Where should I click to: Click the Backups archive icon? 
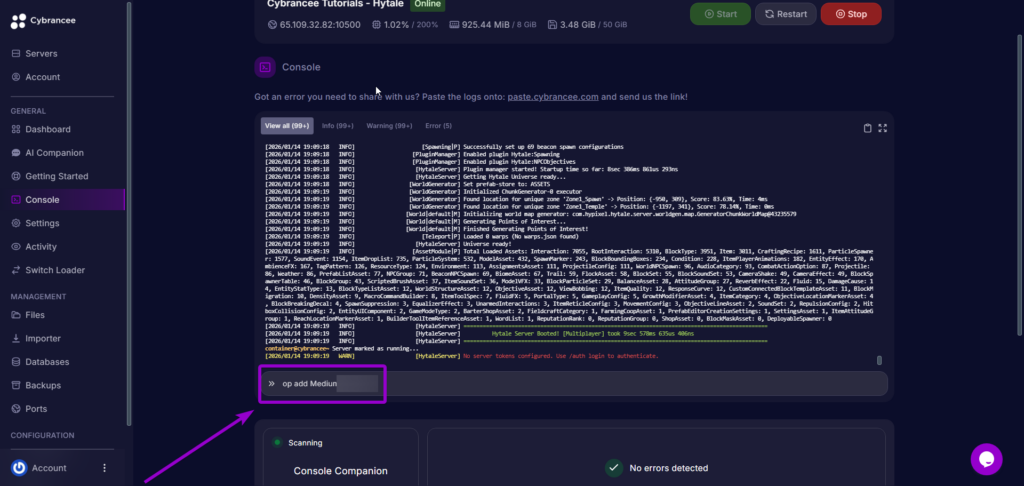tap(16, 385)
